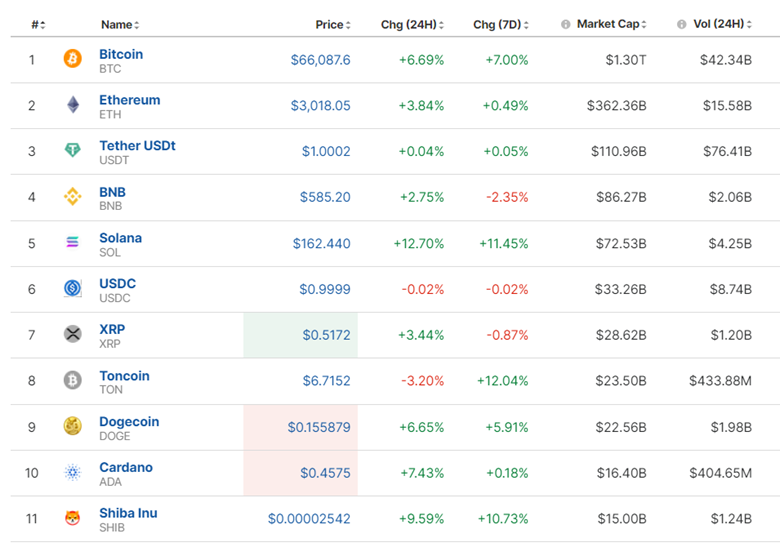Screen dimensions: 780x547
Task: Select Shiba Inu 7D change +10.73%
Action: click(503, 519)
